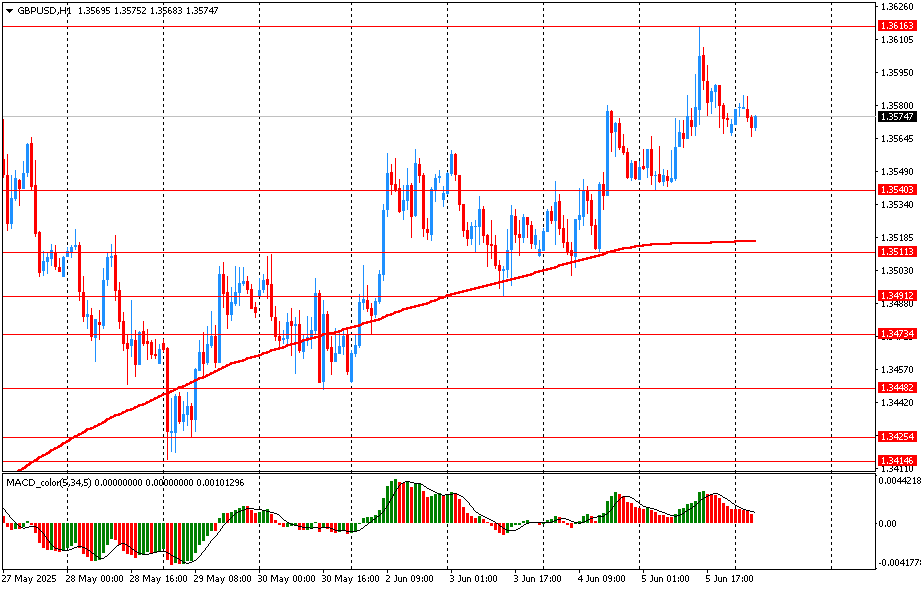The image size is (921, 590).
Task: Click the 1.34254 red price label
Action: click(897, 437)
